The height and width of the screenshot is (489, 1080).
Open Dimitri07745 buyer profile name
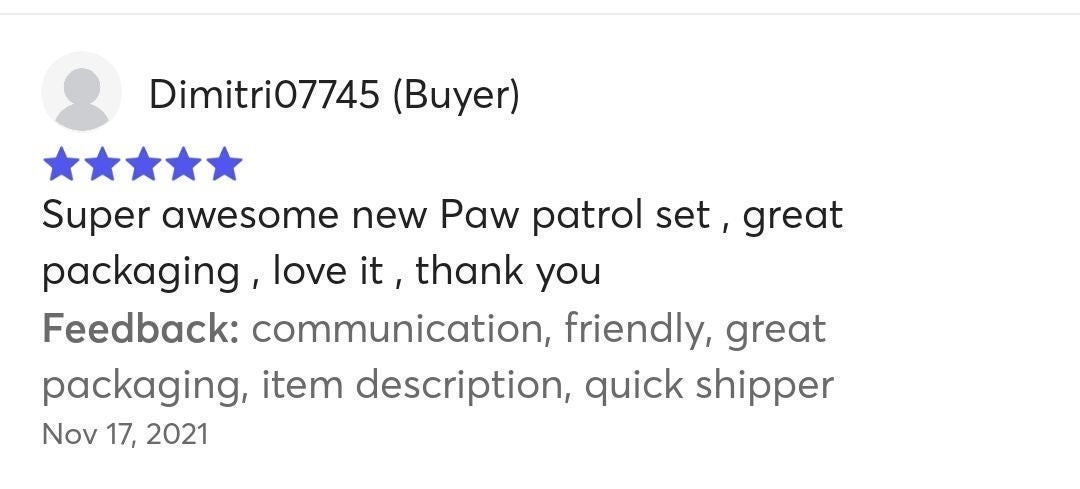[264, 94]
